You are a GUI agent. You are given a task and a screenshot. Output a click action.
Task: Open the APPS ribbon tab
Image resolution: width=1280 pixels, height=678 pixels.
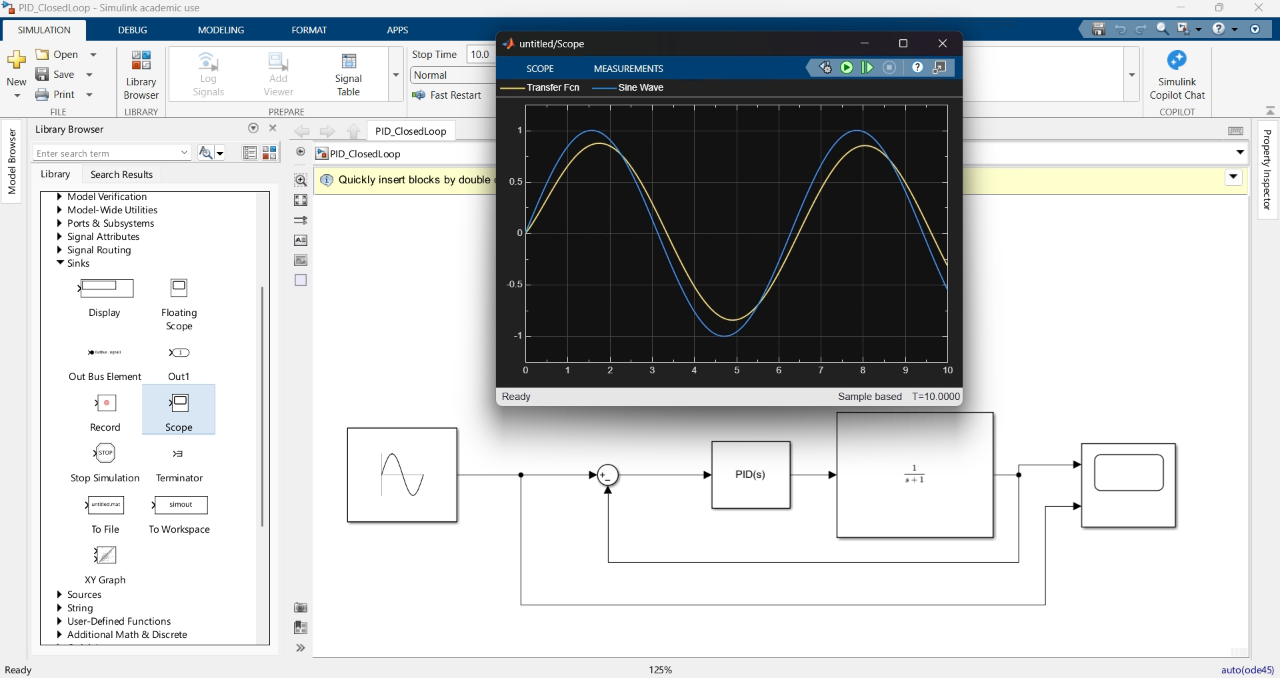(397, 29)
